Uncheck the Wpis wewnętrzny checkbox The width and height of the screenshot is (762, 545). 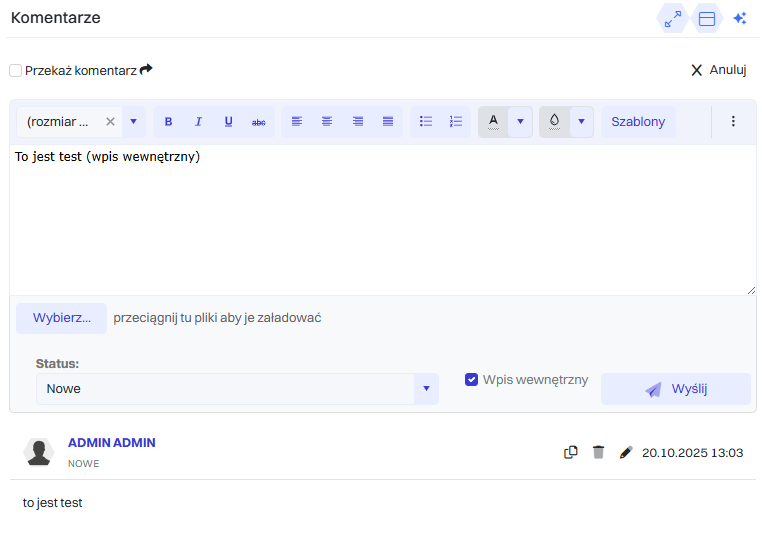coord(472,380)
